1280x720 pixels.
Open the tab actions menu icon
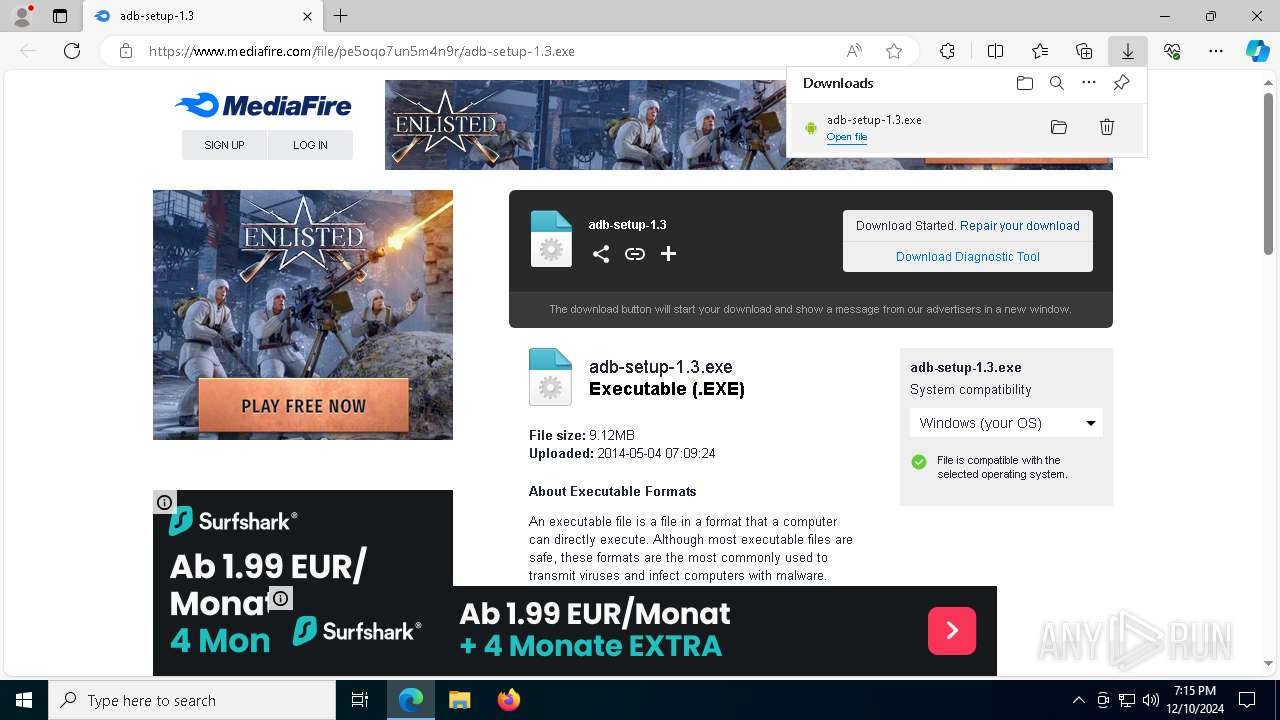(60, 16)
